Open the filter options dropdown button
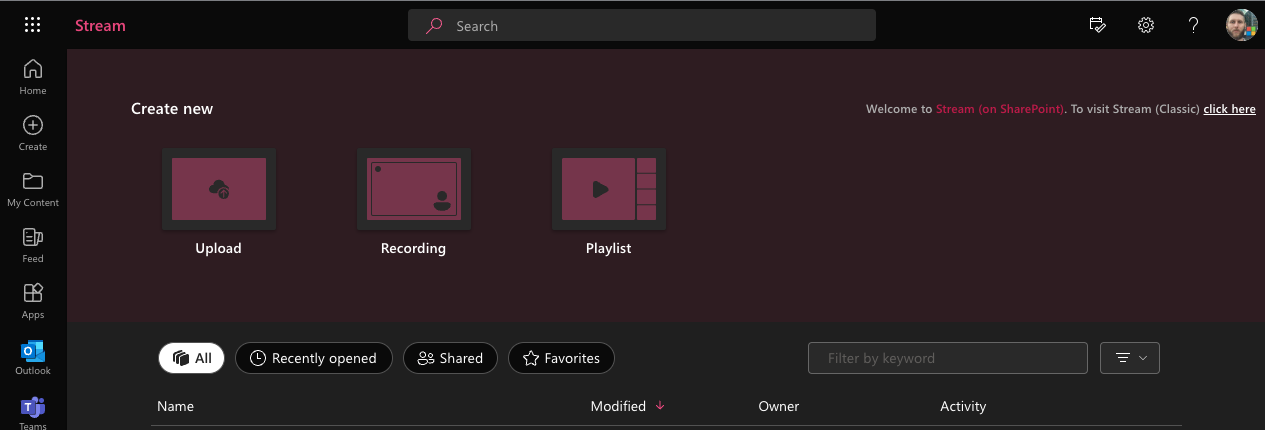The image size is (1265, 430). pos(1130,358)
